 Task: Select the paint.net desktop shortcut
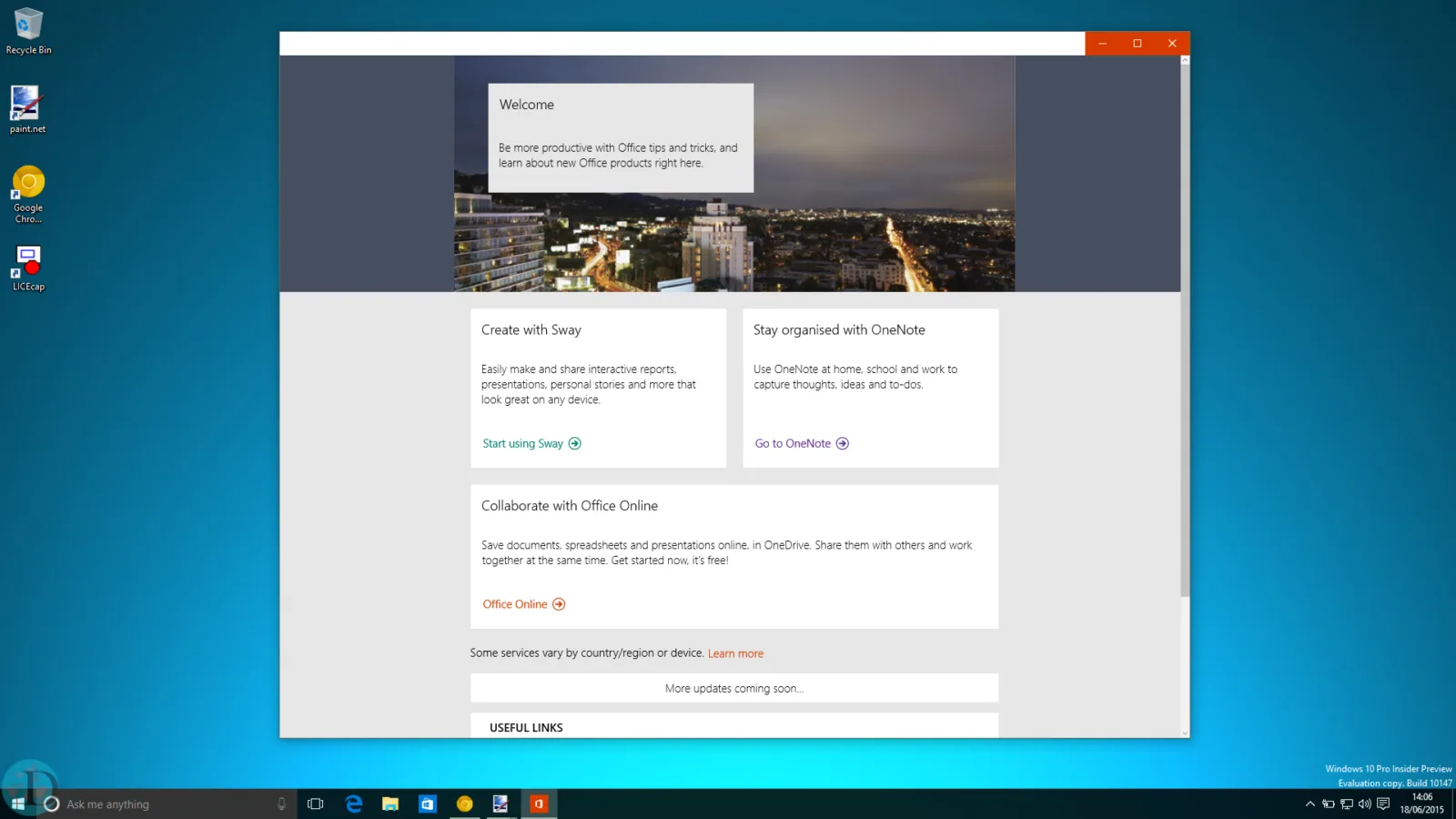click(x=27, y=109)
